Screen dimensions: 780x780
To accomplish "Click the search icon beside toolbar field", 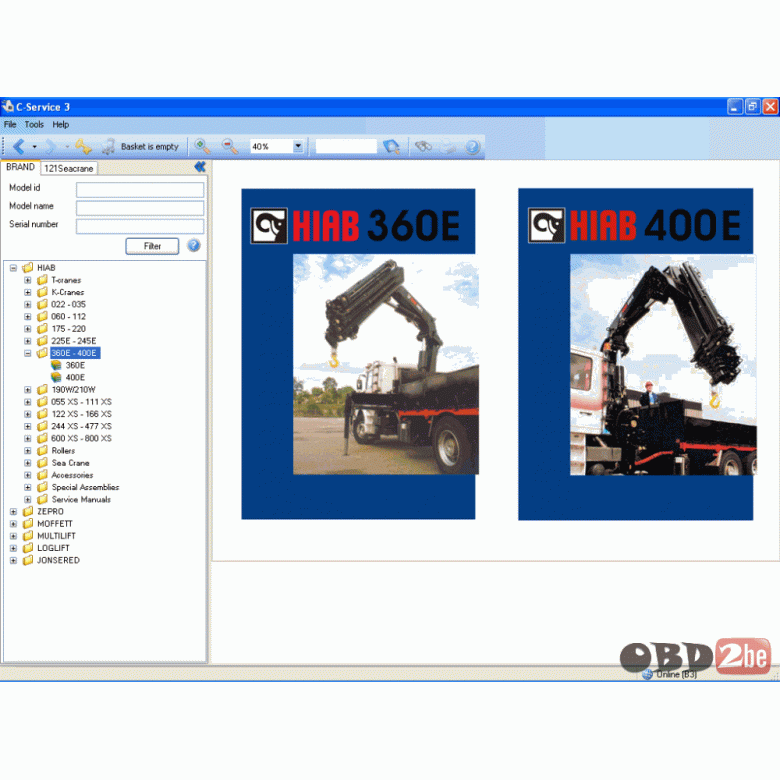I will [391, 146].
